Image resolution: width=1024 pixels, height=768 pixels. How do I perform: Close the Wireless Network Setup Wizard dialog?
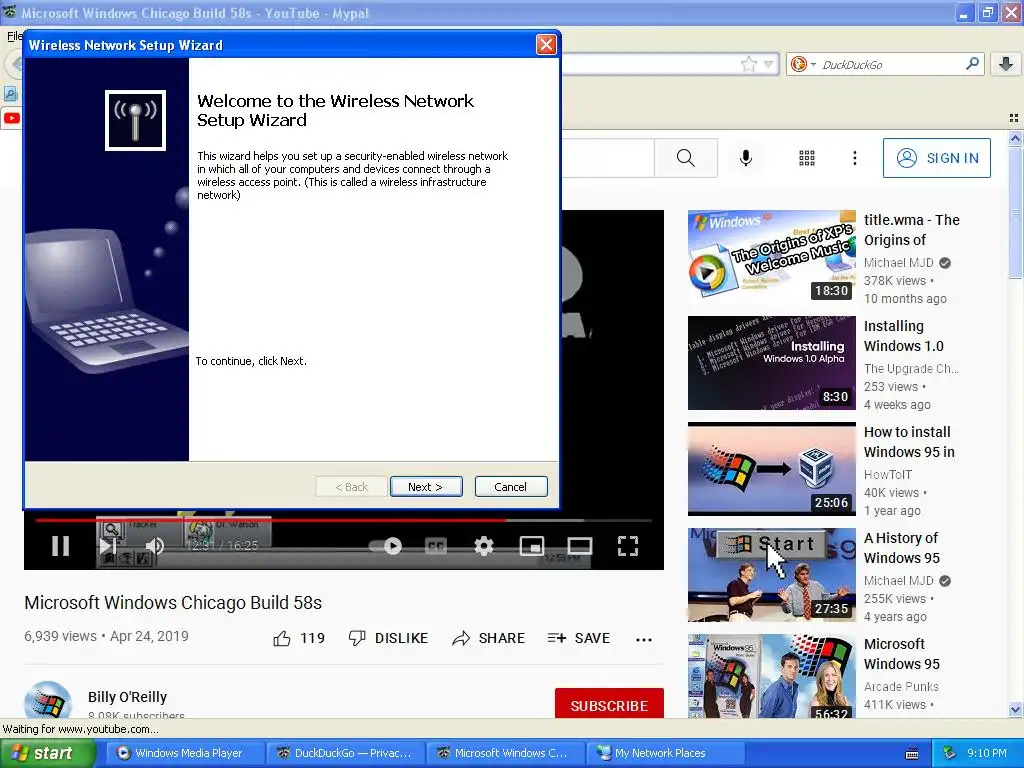[546, 44]
